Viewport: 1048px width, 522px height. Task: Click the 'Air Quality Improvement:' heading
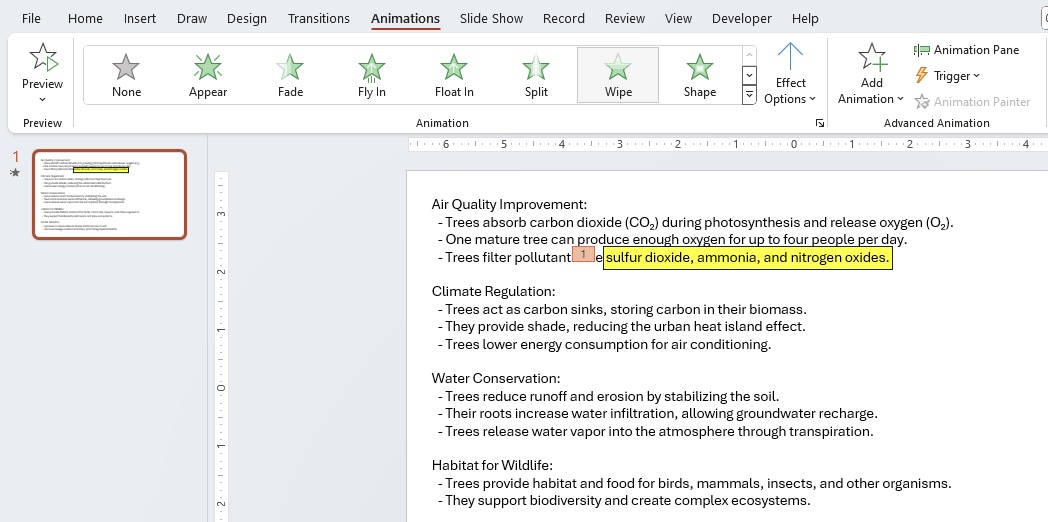[509, 205]
